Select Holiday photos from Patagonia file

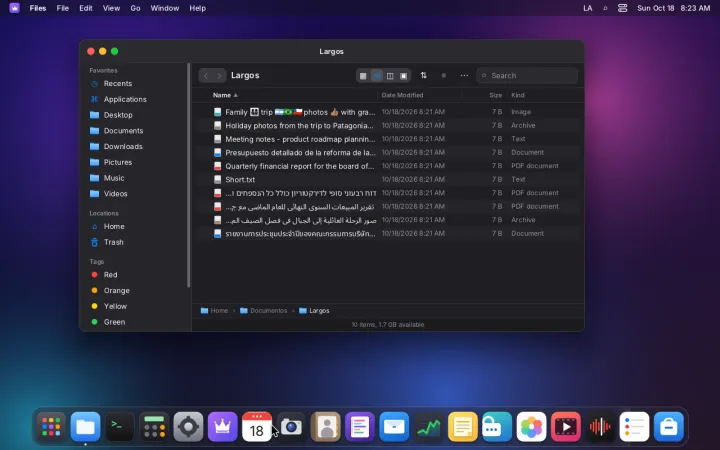point(388,125)
